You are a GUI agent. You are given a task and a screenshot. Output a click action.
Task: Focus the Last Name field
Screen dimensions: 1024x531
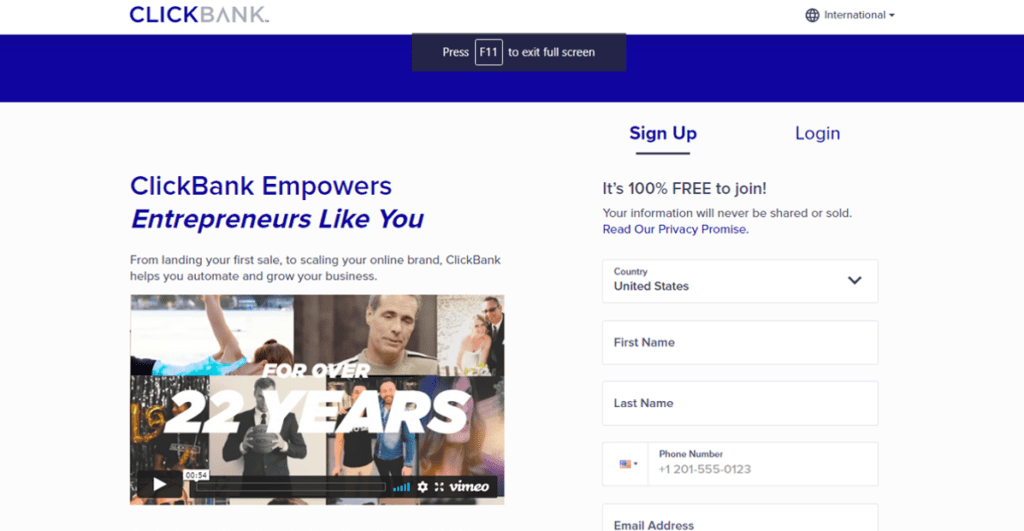tap(740, 403)
